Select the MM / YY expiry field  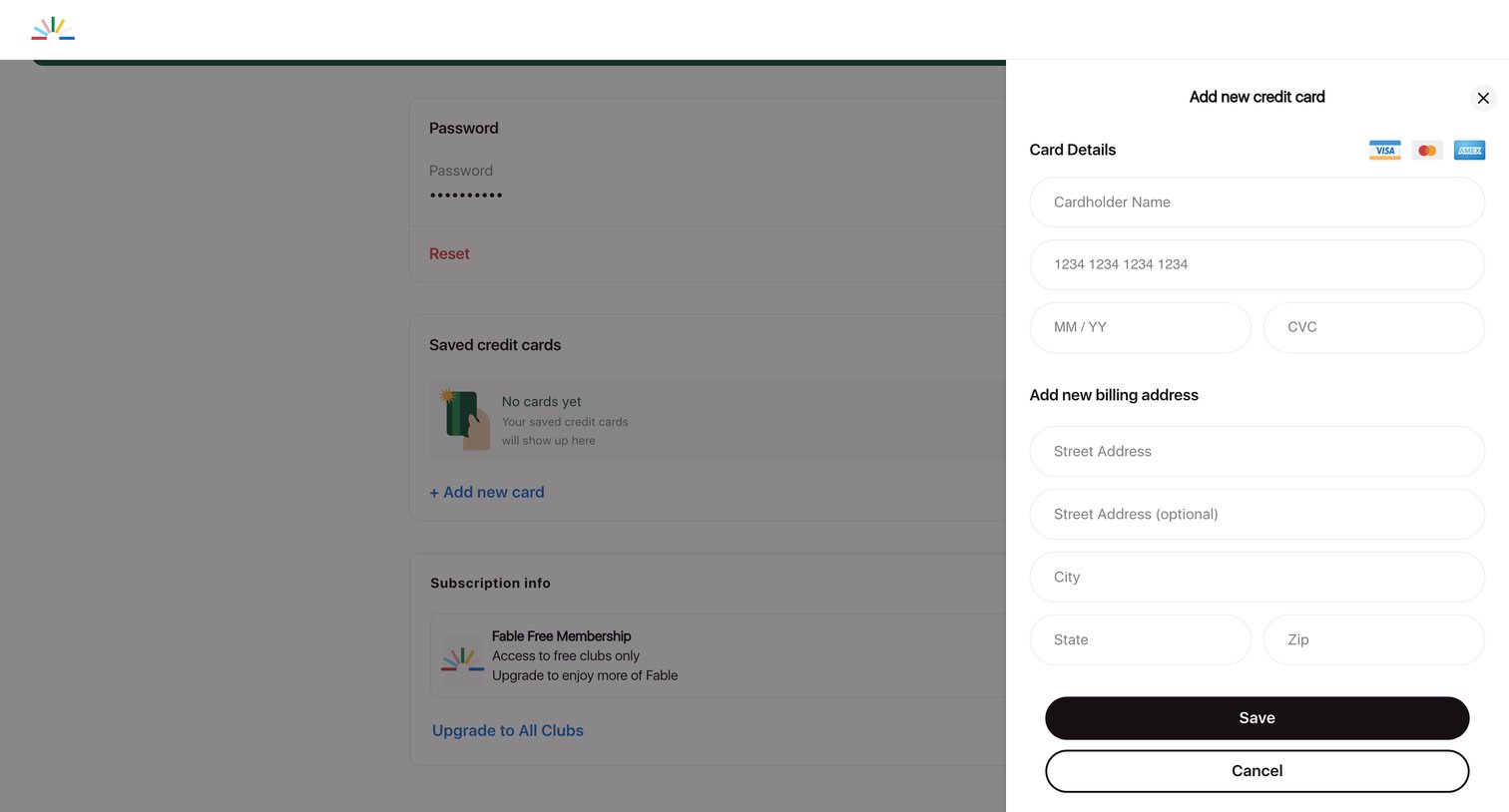(1140, 327)
